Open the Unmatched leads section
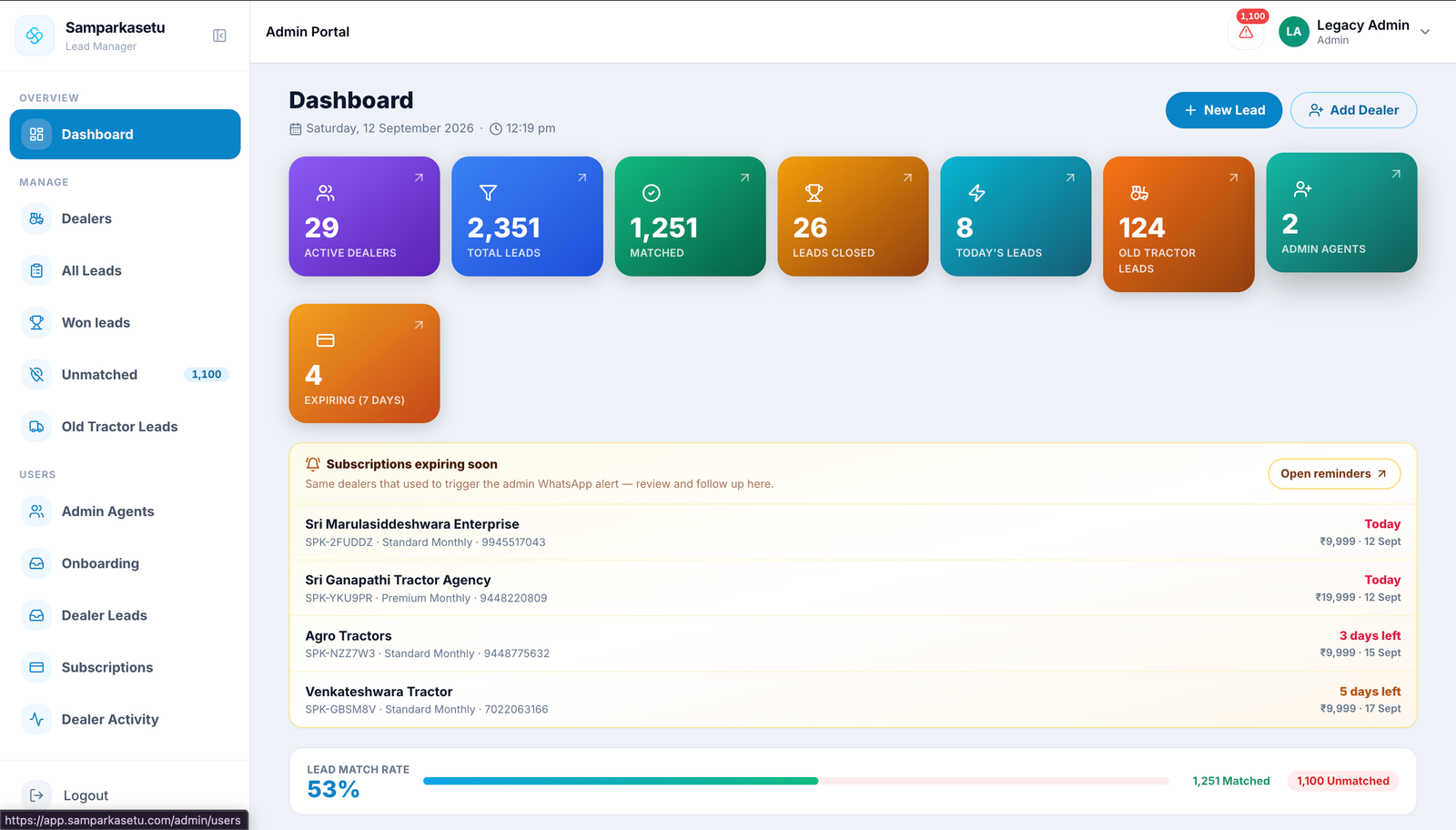 click(x=125, y=374)
